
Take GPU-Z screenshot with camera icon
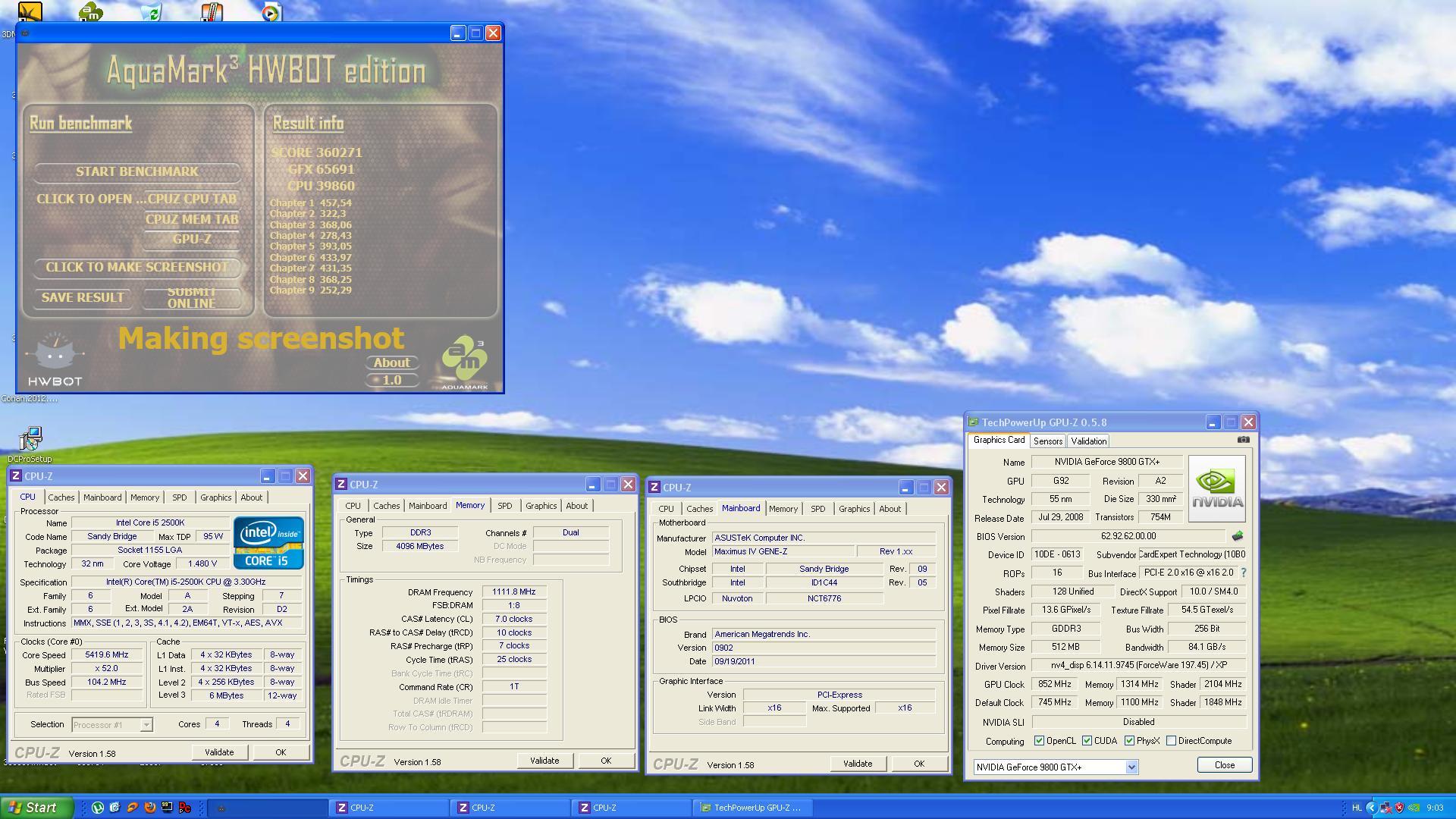(1243, 440)
